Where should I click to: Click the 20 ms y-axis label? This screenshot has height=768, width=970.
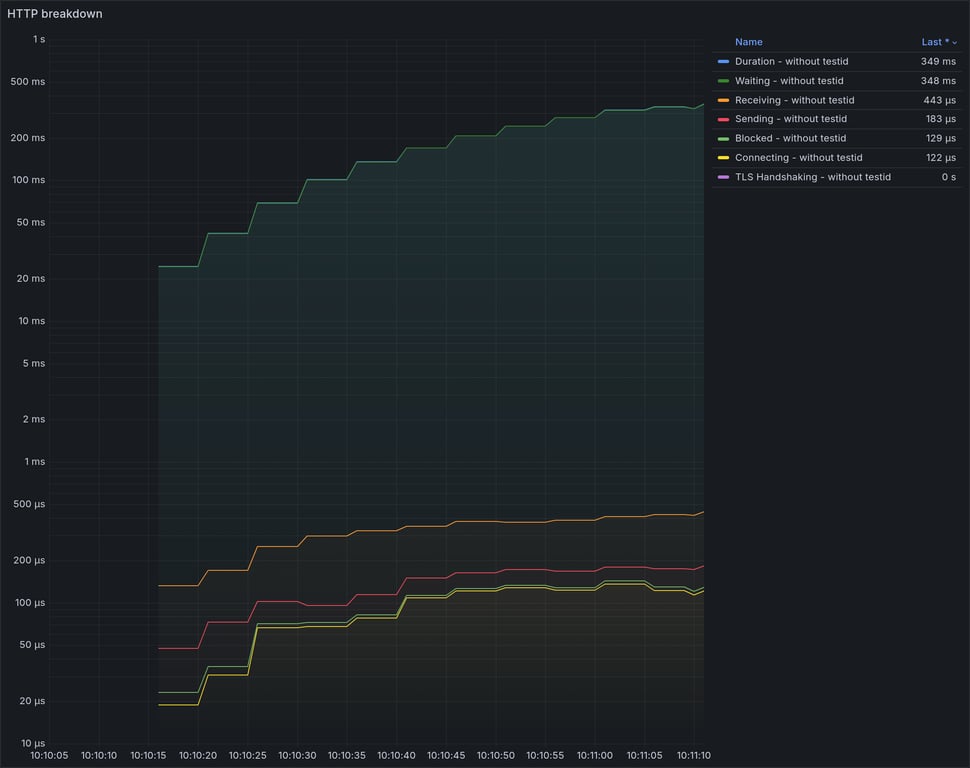pyautogui.click(x=31, y=278)
